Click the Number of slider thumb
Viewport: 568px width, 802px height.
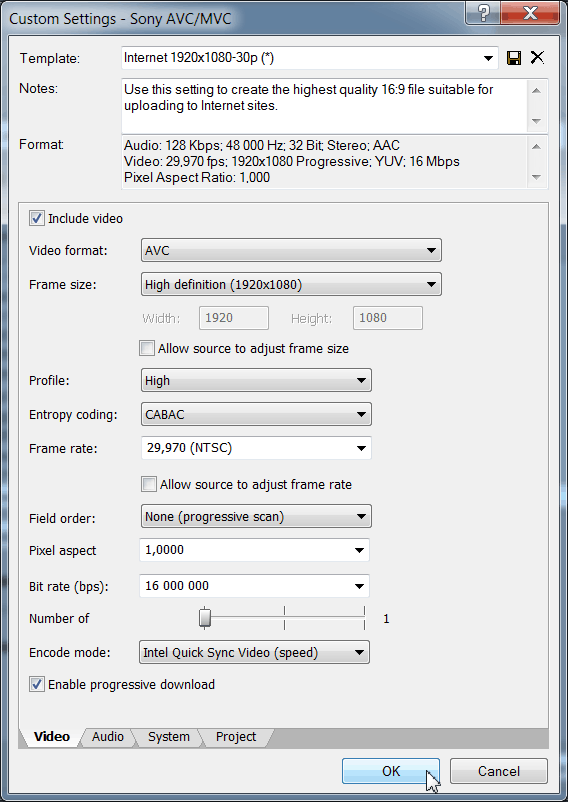(x=205, y=617)
